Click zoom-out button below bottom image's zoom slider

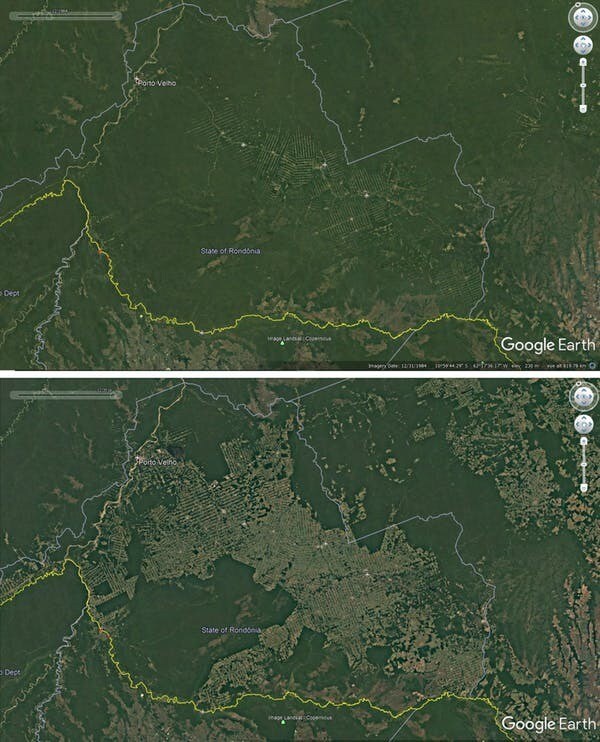(x=583, y=488)
